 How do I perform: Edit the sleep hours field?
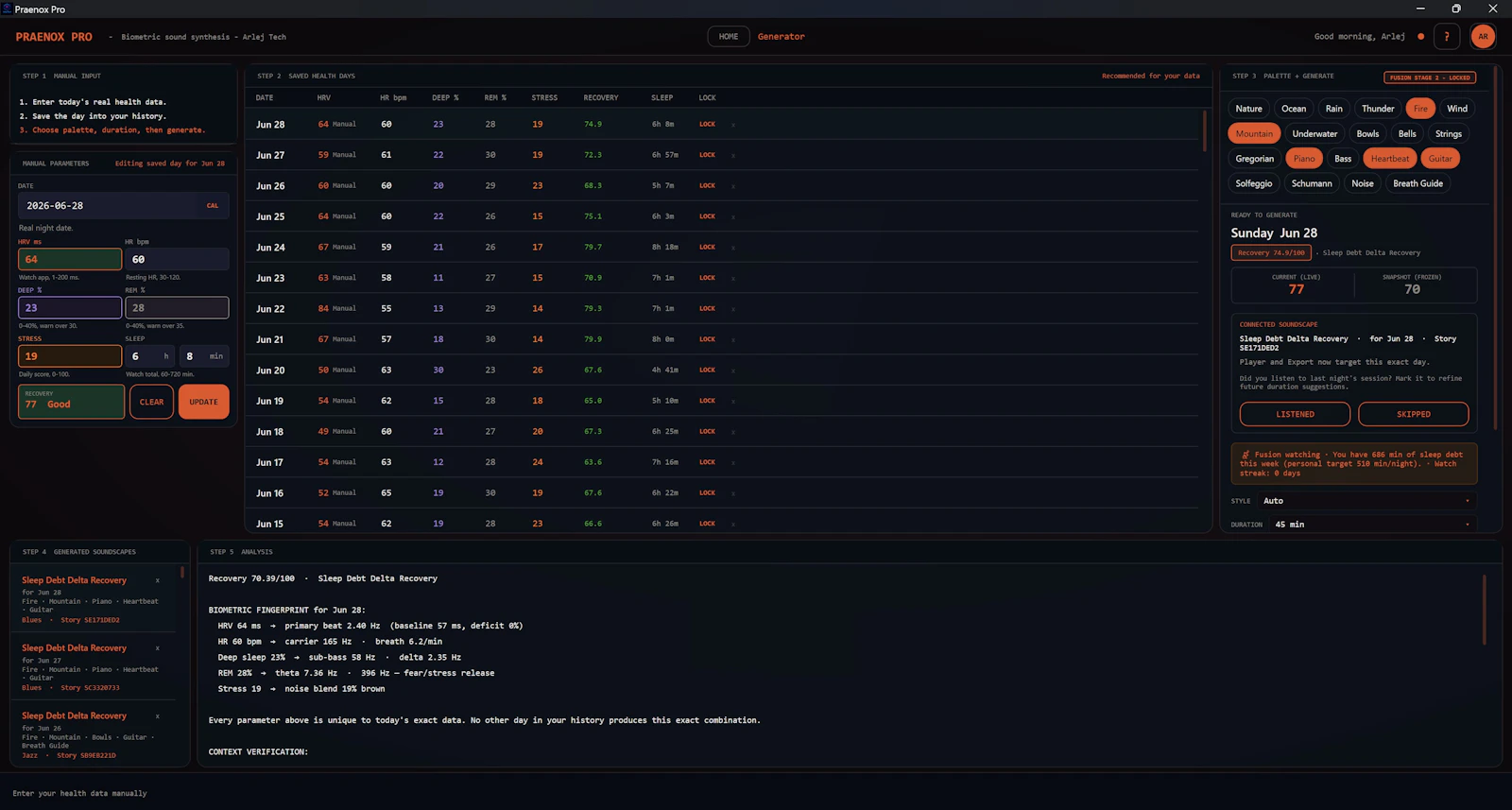tap(150, 356)
